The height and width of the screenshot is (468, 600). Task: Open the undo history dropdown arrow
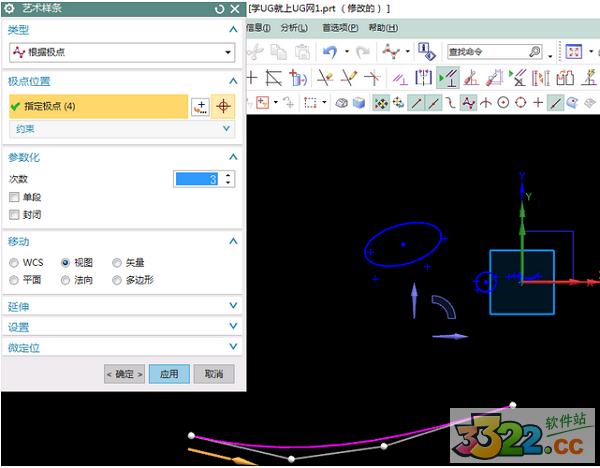[347, 51]
